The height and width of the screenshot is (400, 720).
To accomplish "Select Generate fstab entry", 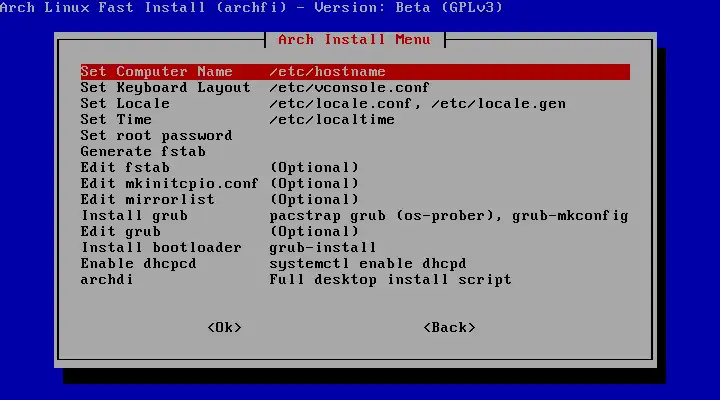I will pos(355,152).
